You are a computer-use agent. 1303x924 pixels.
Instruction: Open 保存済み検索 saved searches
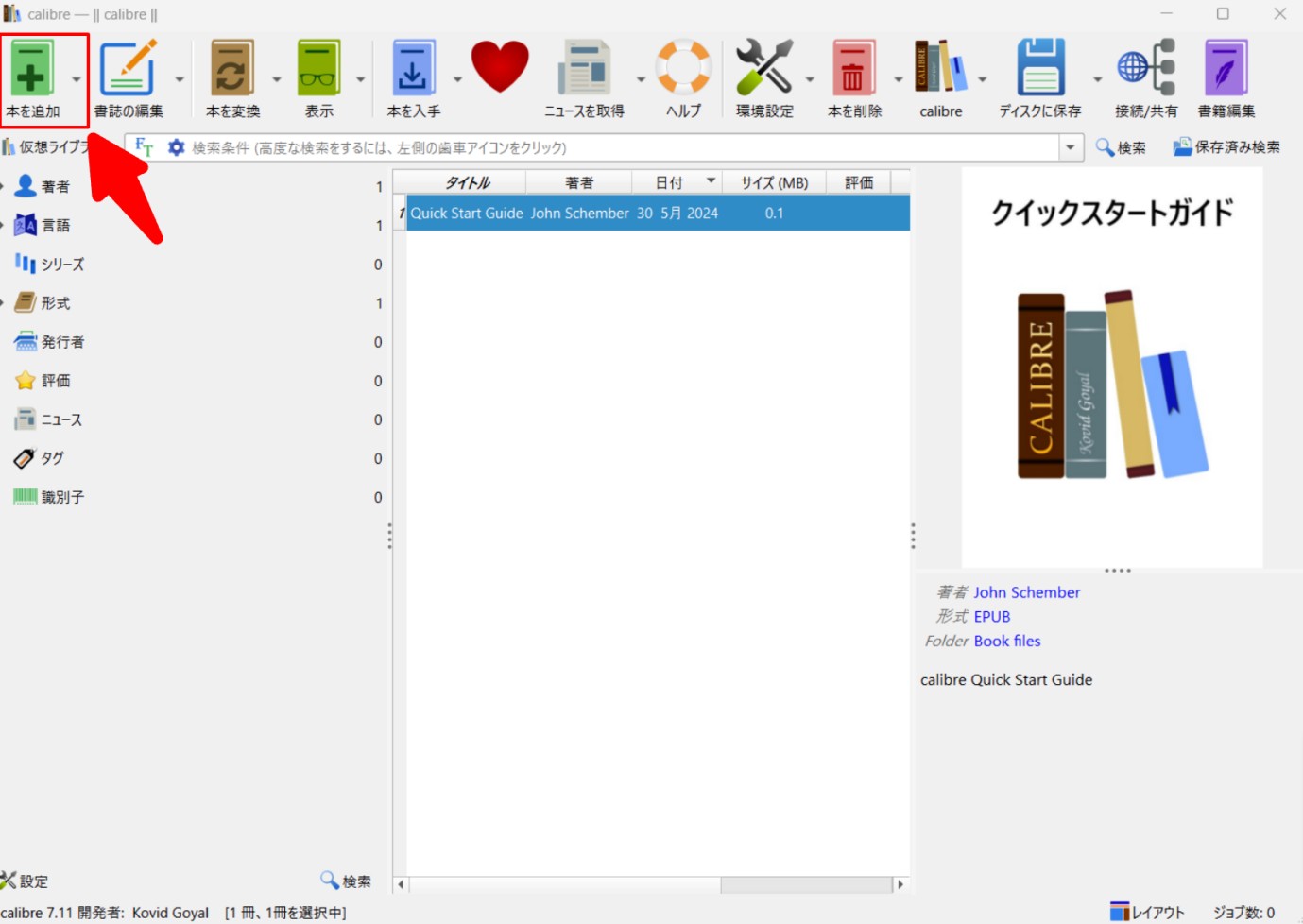(1226, 147)
